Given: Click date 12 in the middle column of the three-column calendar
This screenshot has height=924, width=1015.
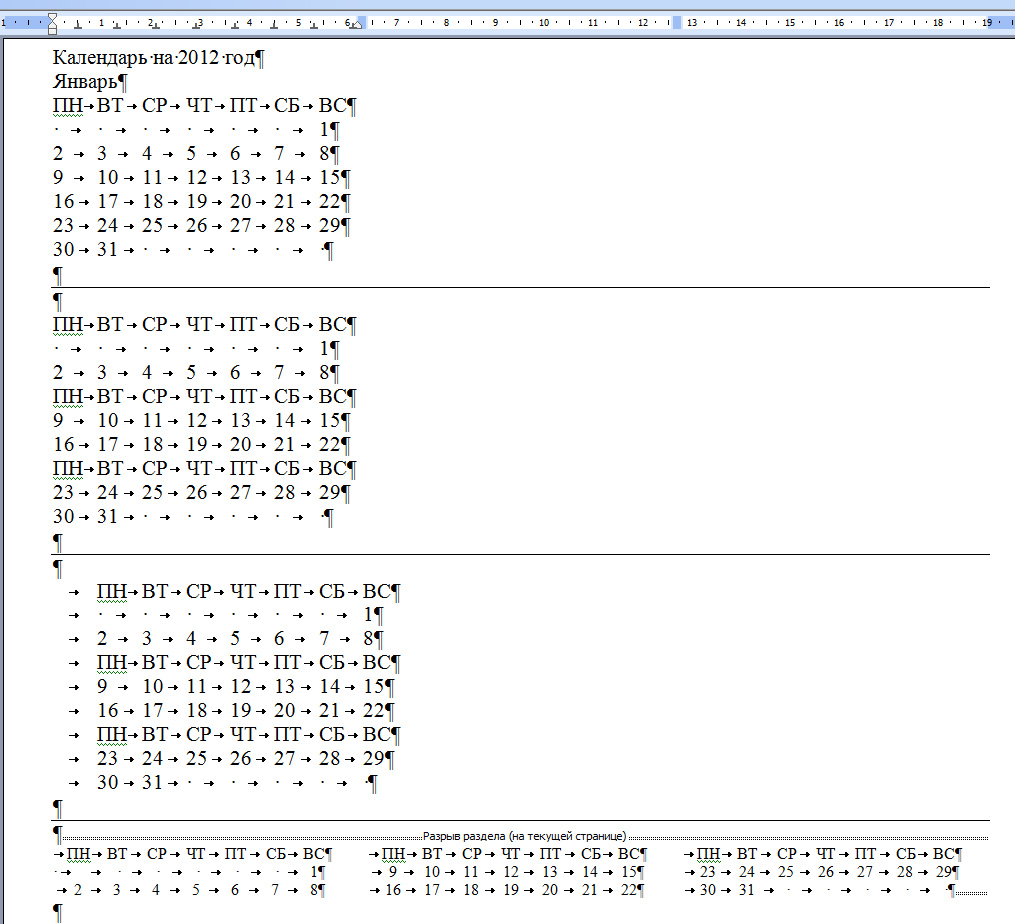Looking at the screenshot, I should click(x=511, y=872).
